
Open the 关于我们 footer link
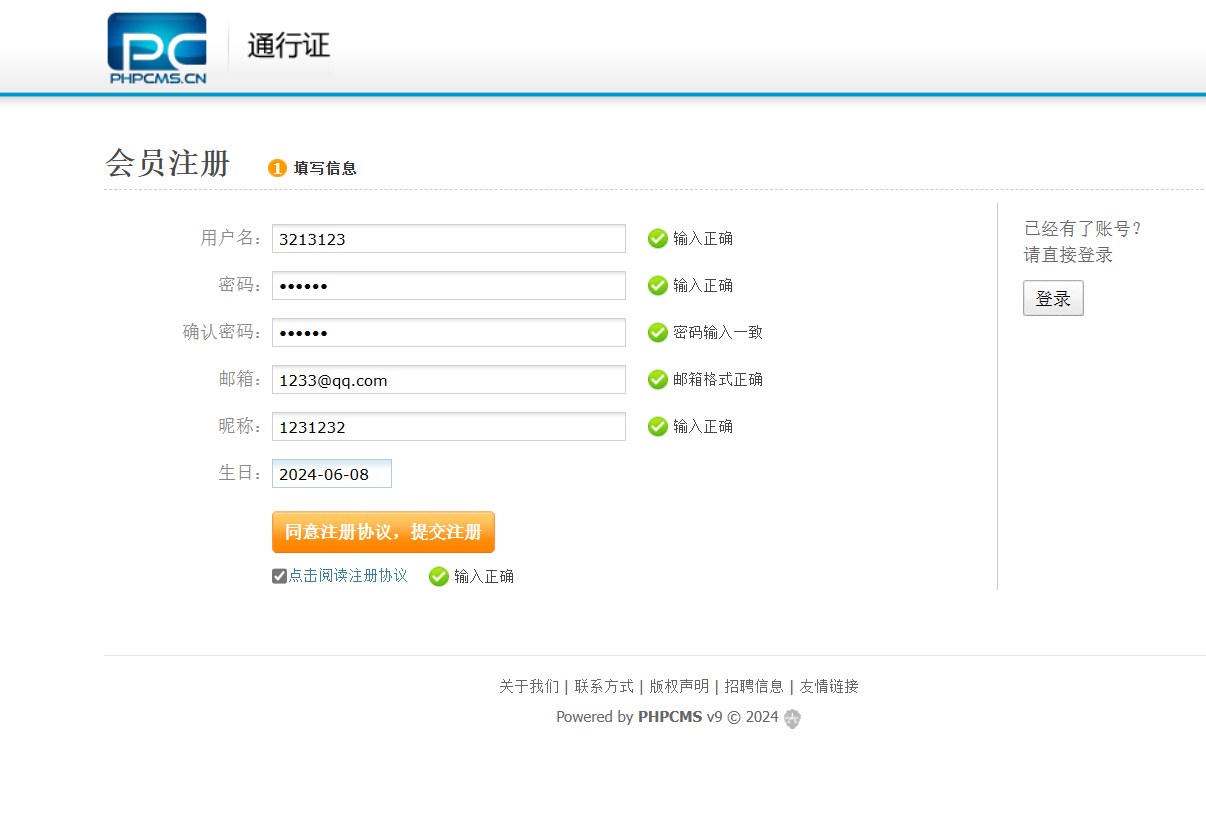pos(530,686)
